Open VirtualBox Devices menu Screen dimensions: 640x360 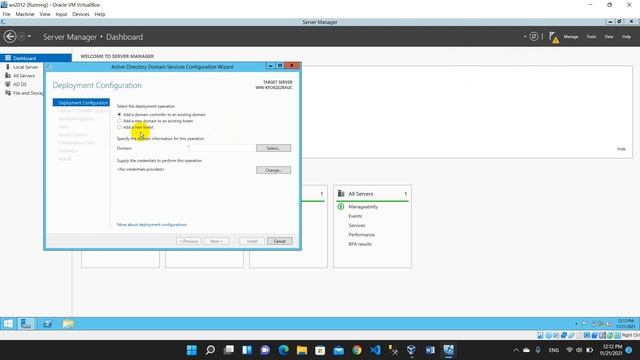point(81,14)
